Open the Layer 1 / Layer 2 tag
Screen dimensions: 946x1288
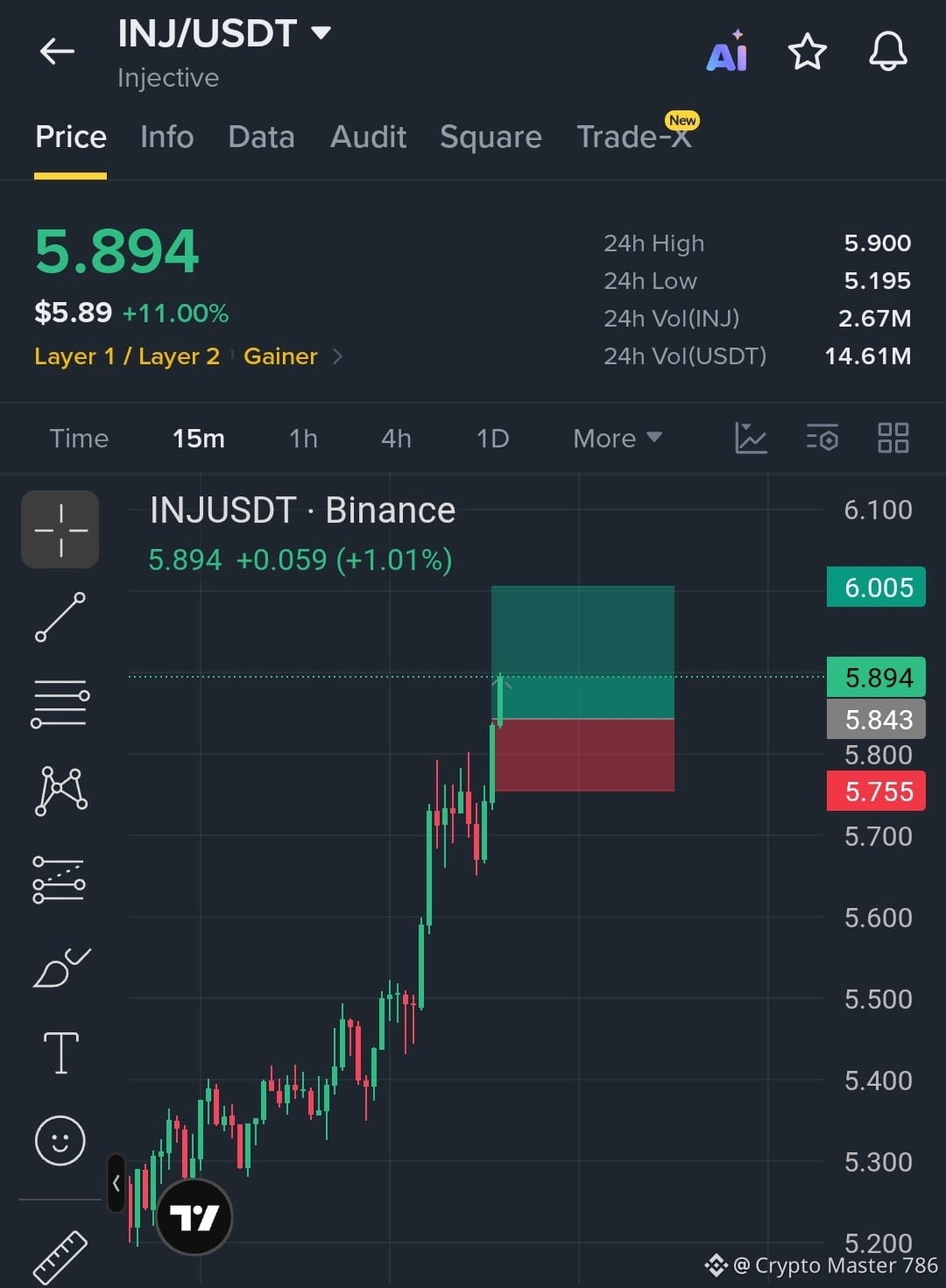(127, 356)
